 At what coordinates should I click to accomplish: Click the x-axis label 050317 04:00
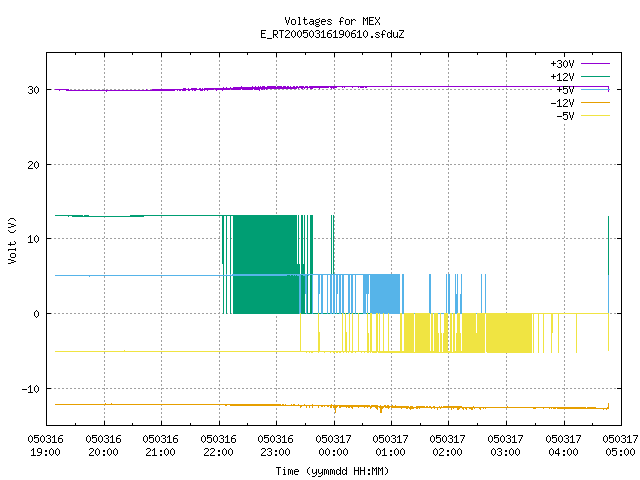pos(564,445)
